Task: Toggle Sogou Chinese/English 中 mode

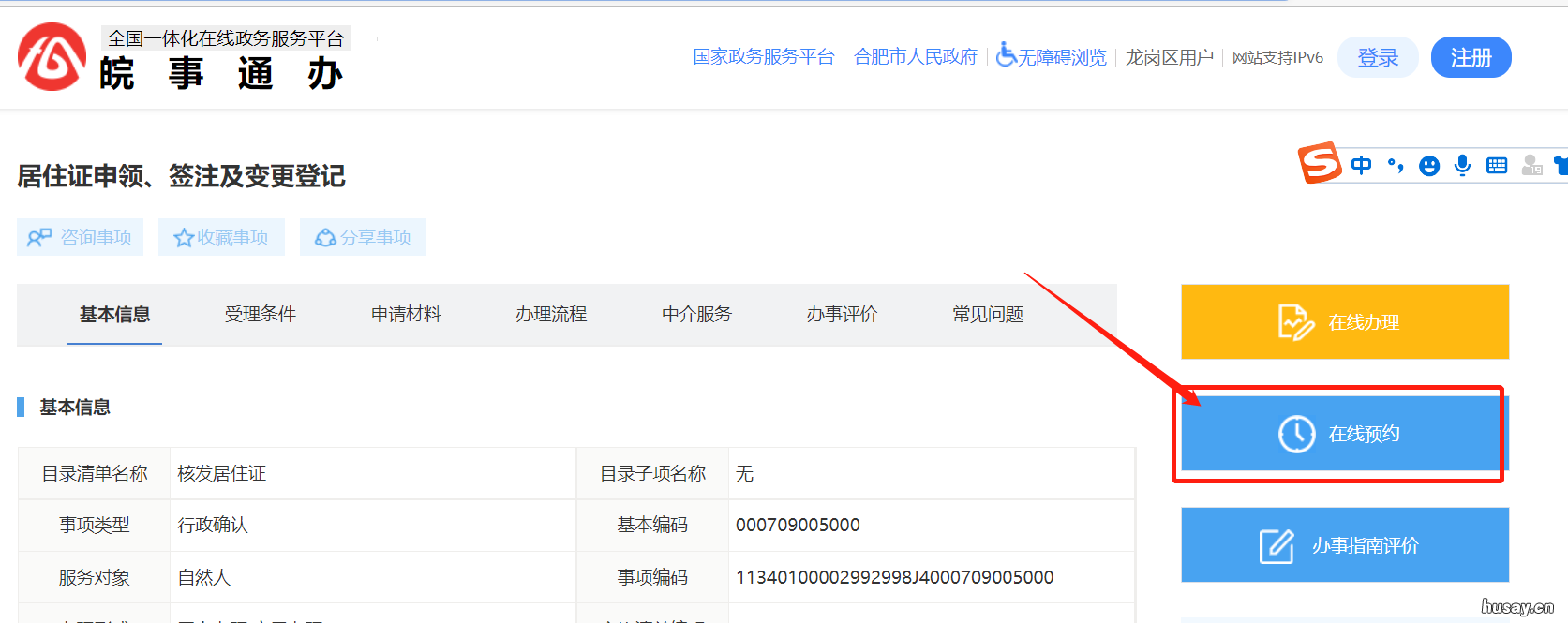Action: tap(1361, 166)
